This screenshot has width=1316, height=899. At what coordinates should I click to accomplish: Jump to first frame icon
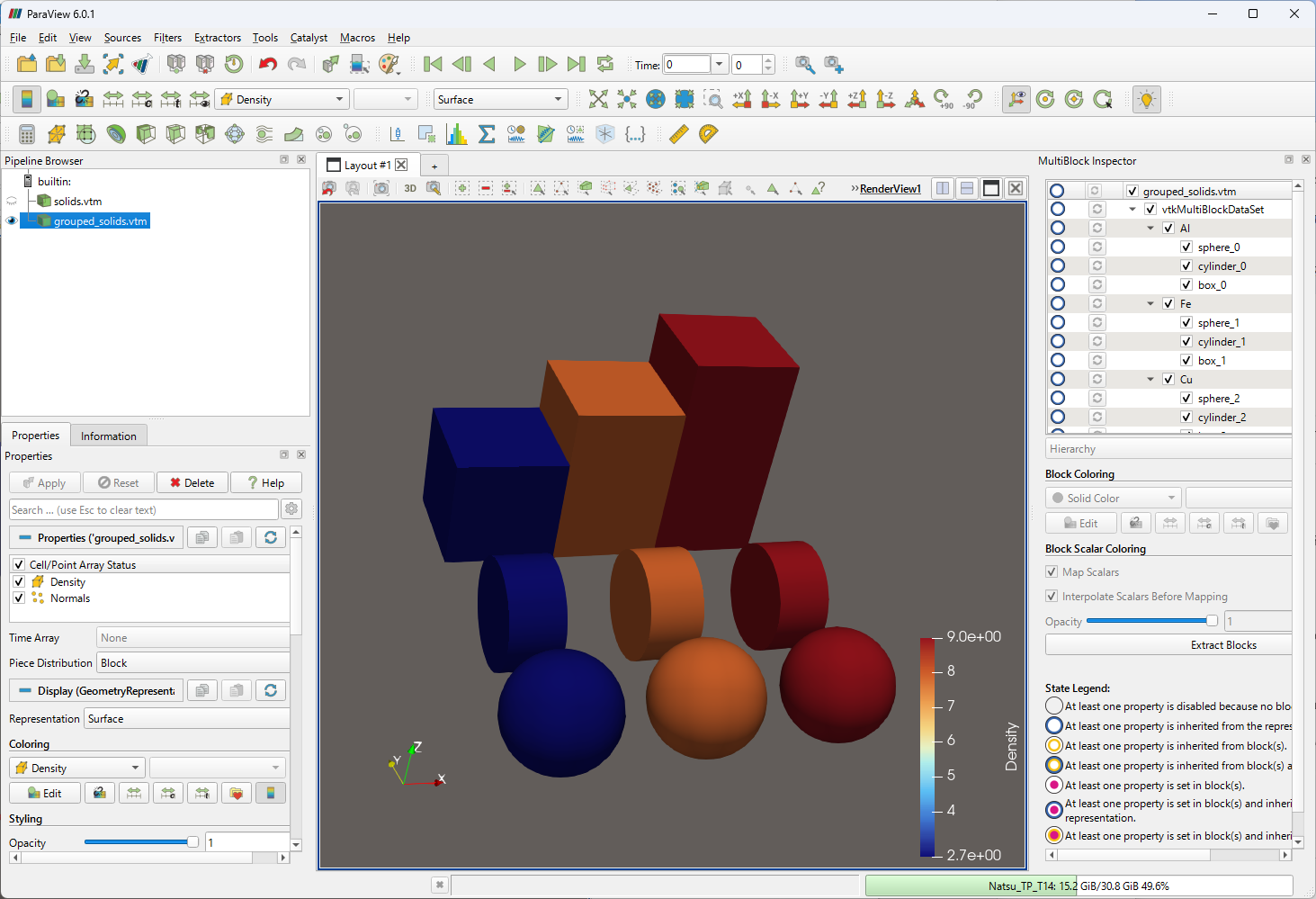[x=433, y=64]
